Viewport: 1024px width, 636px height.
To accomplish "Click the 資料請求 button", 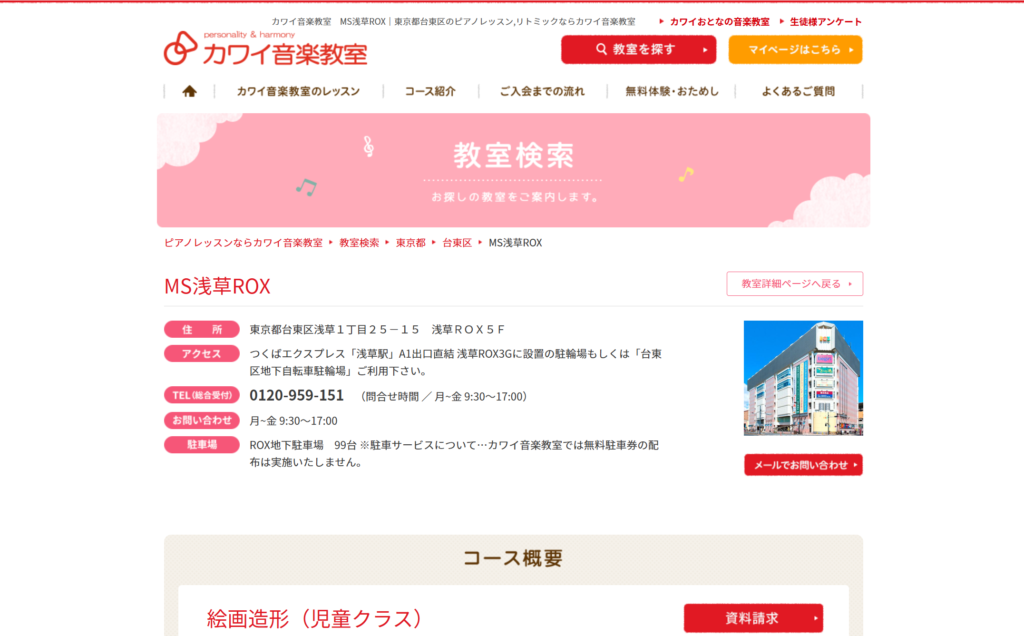I will click(x=753, y=618).
